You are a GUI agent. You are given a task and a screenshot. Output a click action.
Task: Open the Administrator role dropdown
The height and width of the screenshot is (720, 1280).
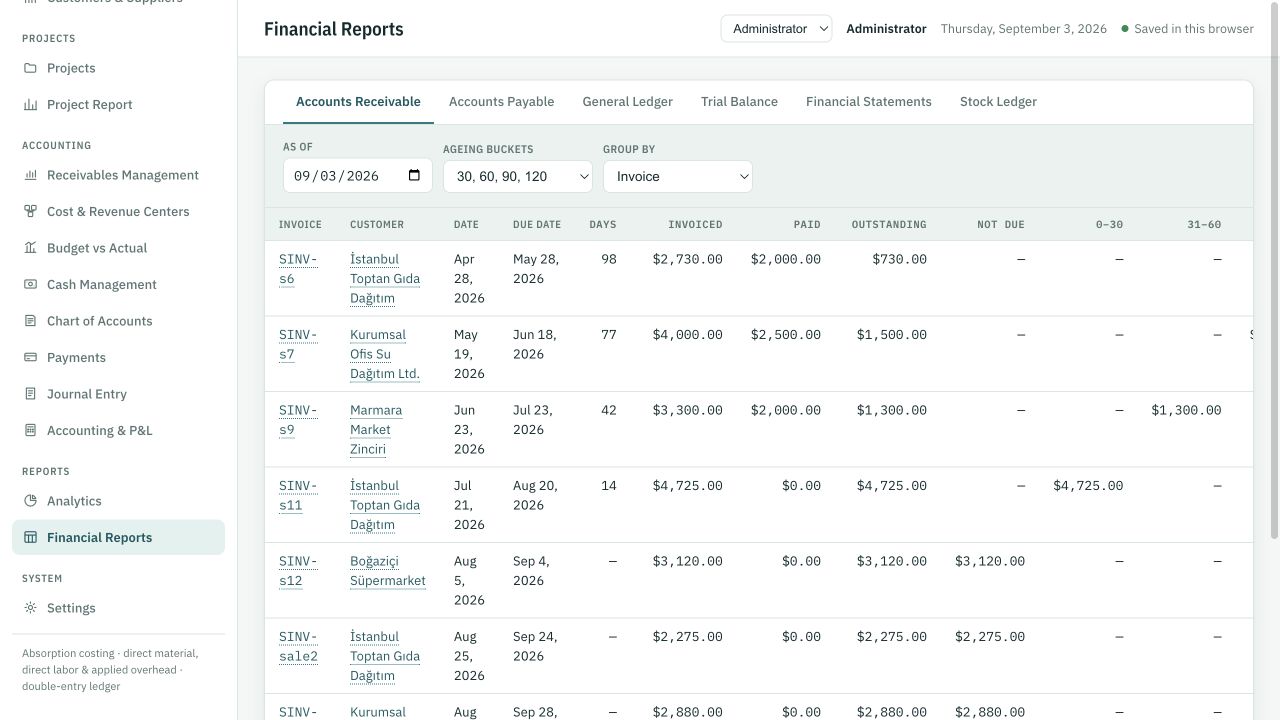click(776, 29)
